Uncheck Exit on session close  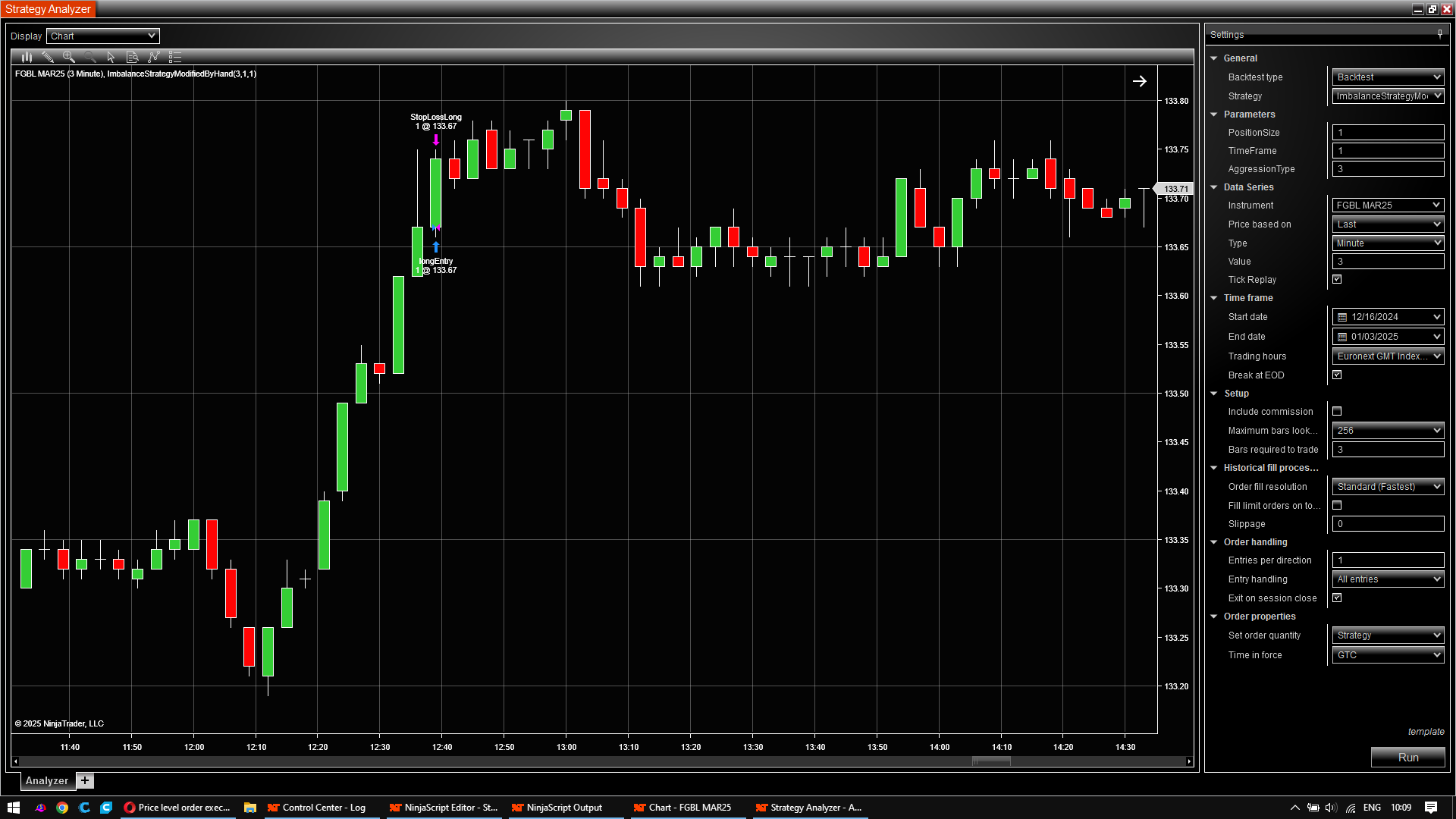click(1337, 598)
